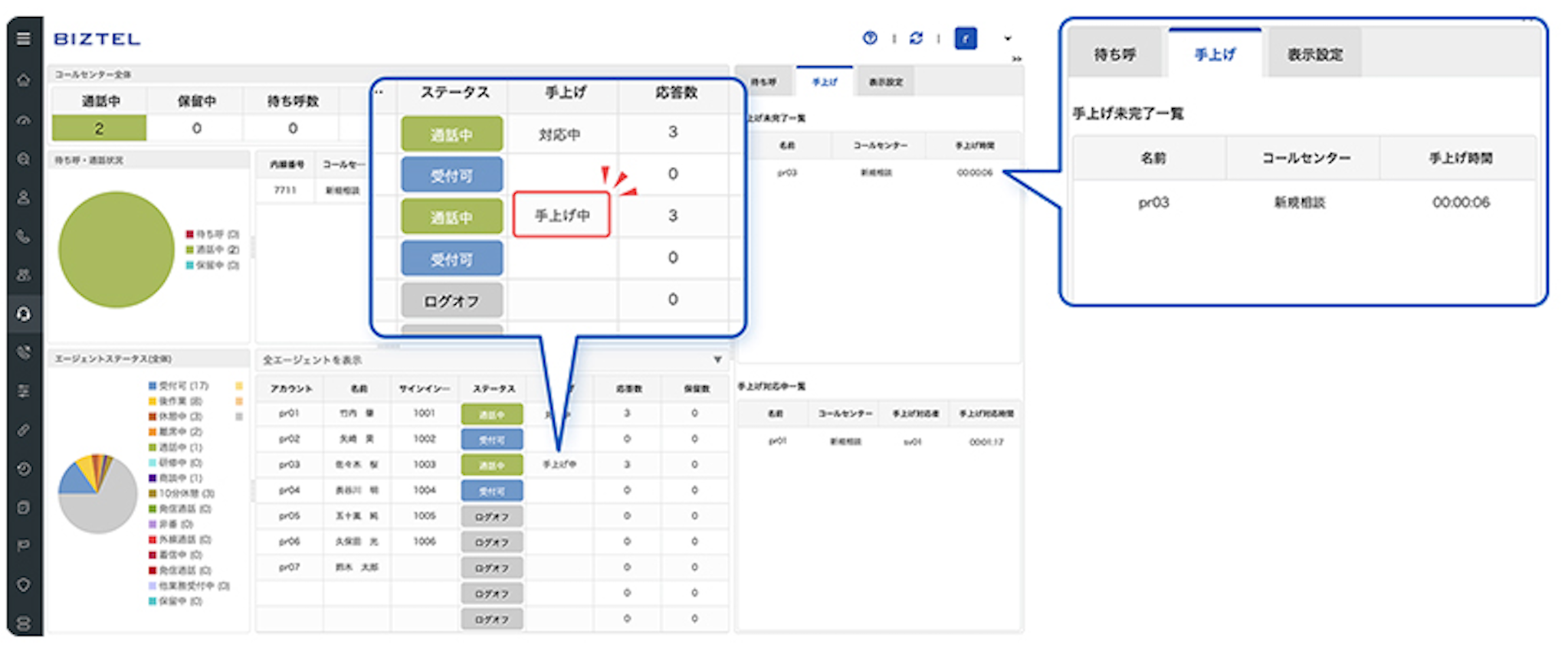This screenshot has width=1568, height=651.
Task: Click the 受付可 status badge in the pr04 row
Action: 492,491
